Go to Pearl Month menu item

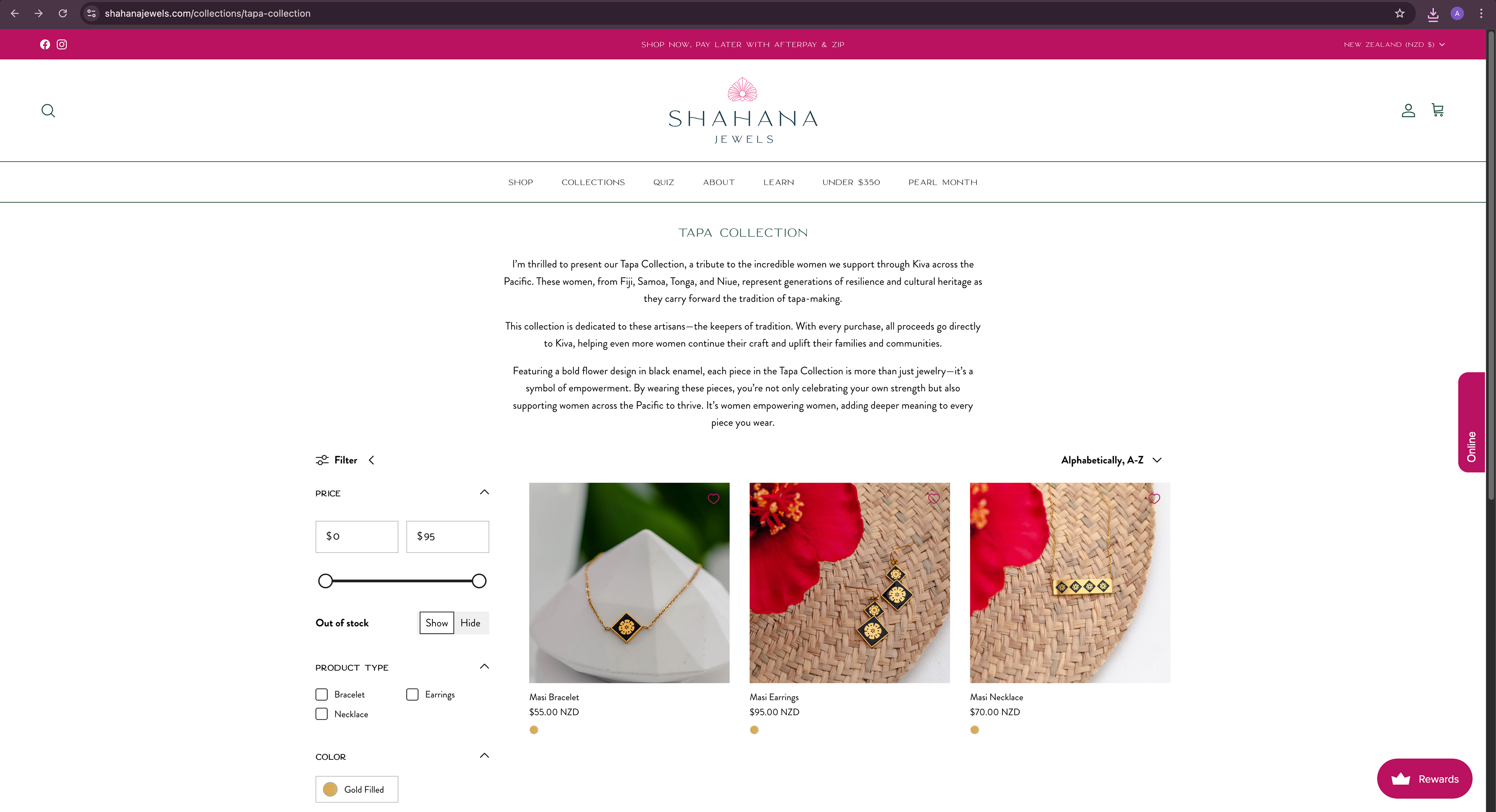coord(942,182)
